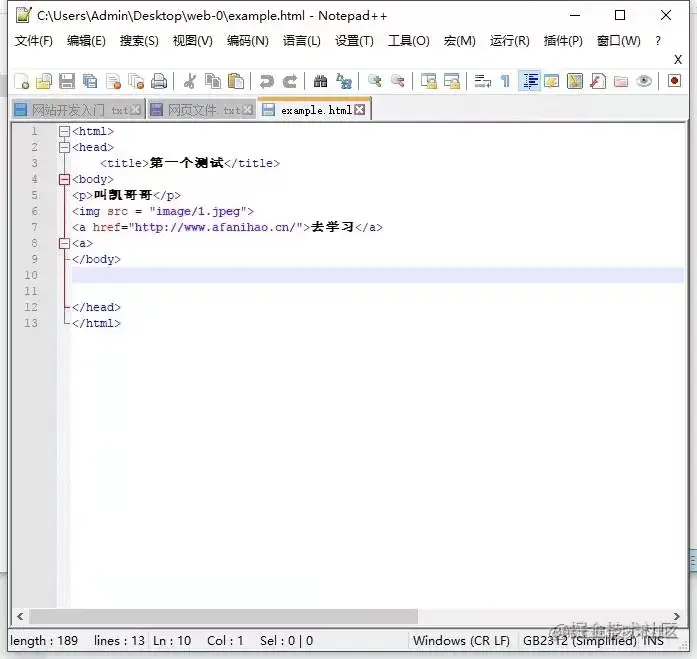Switch to the 网站开发入门.txt tab
The width and height of the screenshot is (697, 659).
[x=78, y=110]
